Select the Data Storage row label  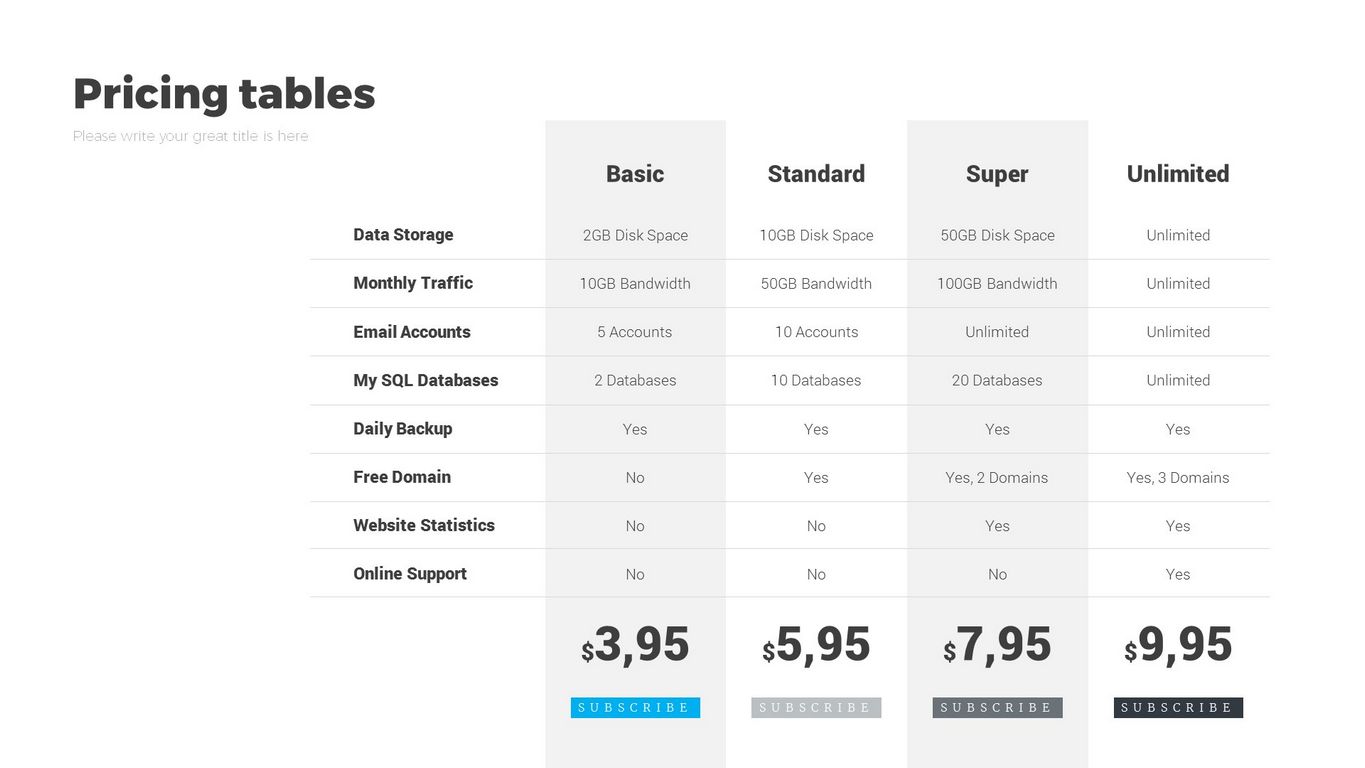pyautogui.click(x=403, y=235)
